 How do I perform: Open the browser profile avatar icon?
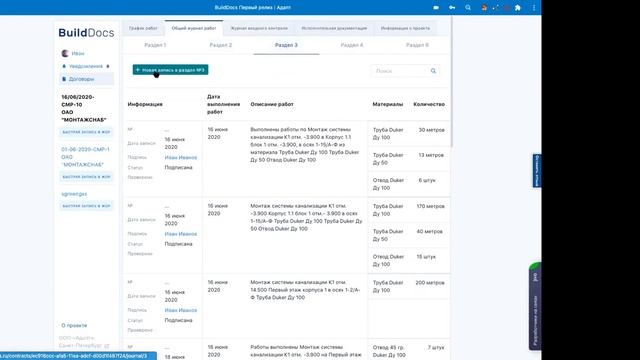[484, 7]
